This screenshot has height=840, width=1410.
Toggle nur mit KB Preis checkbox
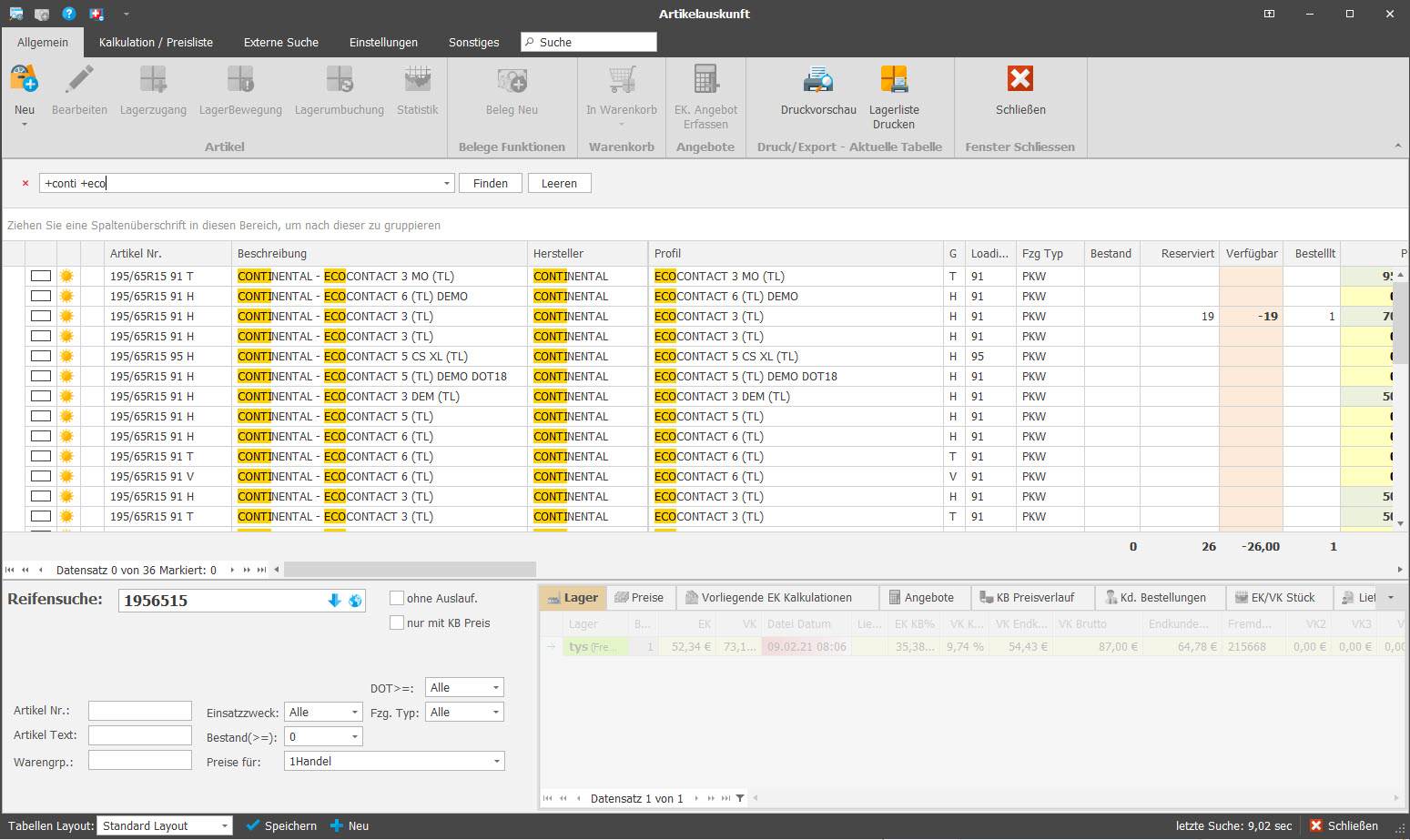coord(397,622)
